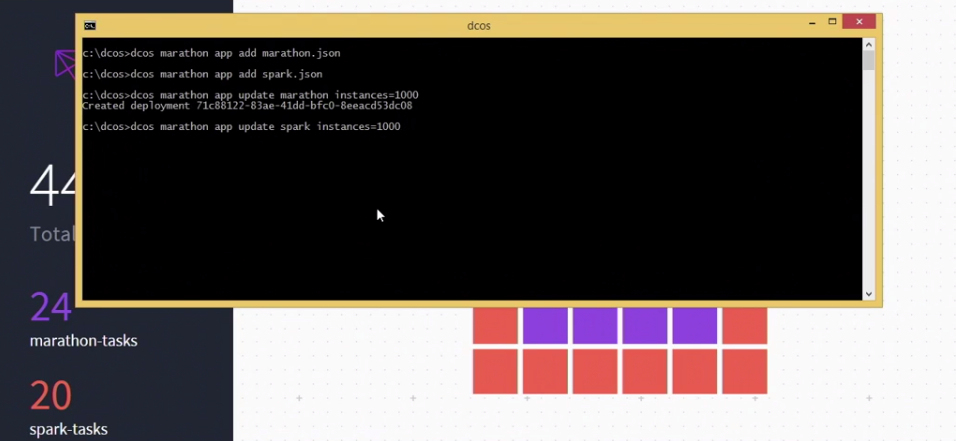
Task: Click the terminal scrollbar down arrow
Action: pos(868,293)
